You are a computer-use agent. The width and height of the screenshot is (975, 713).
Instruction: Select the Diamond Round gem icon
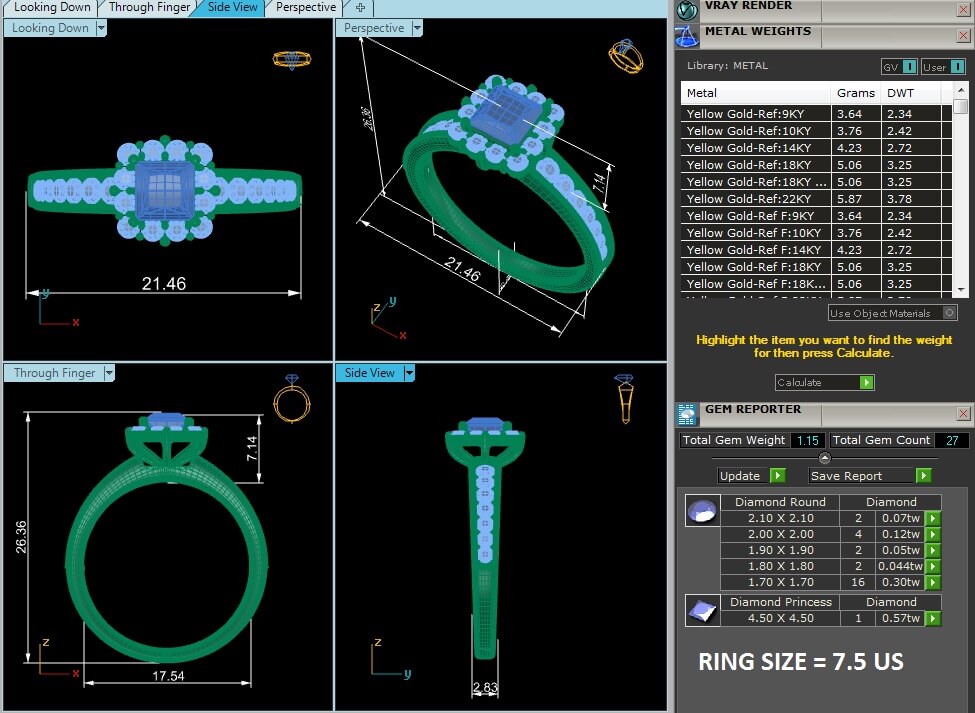tap(701, 511)
